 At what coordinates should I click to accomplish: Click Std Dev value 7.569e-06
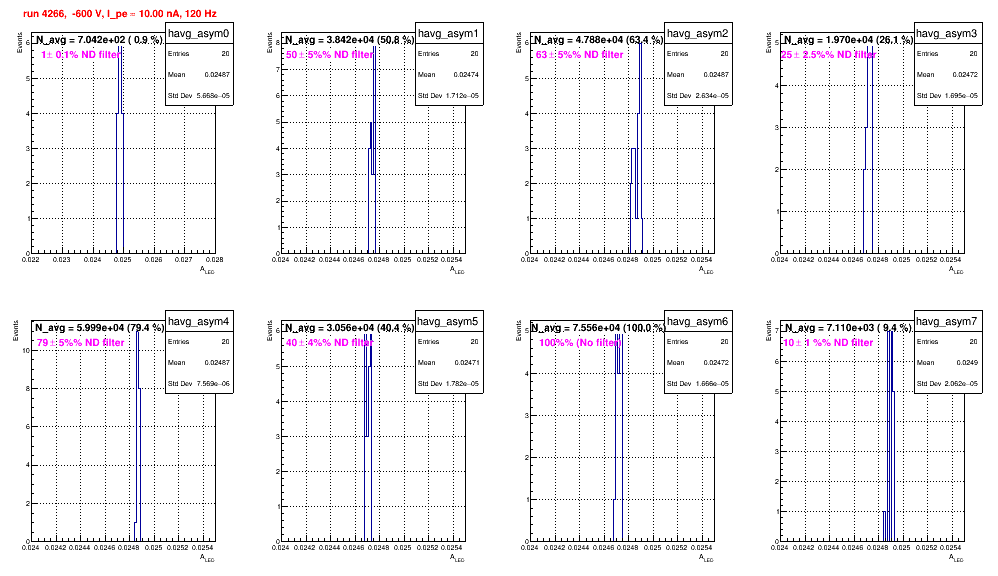click(x=213, y=384)
